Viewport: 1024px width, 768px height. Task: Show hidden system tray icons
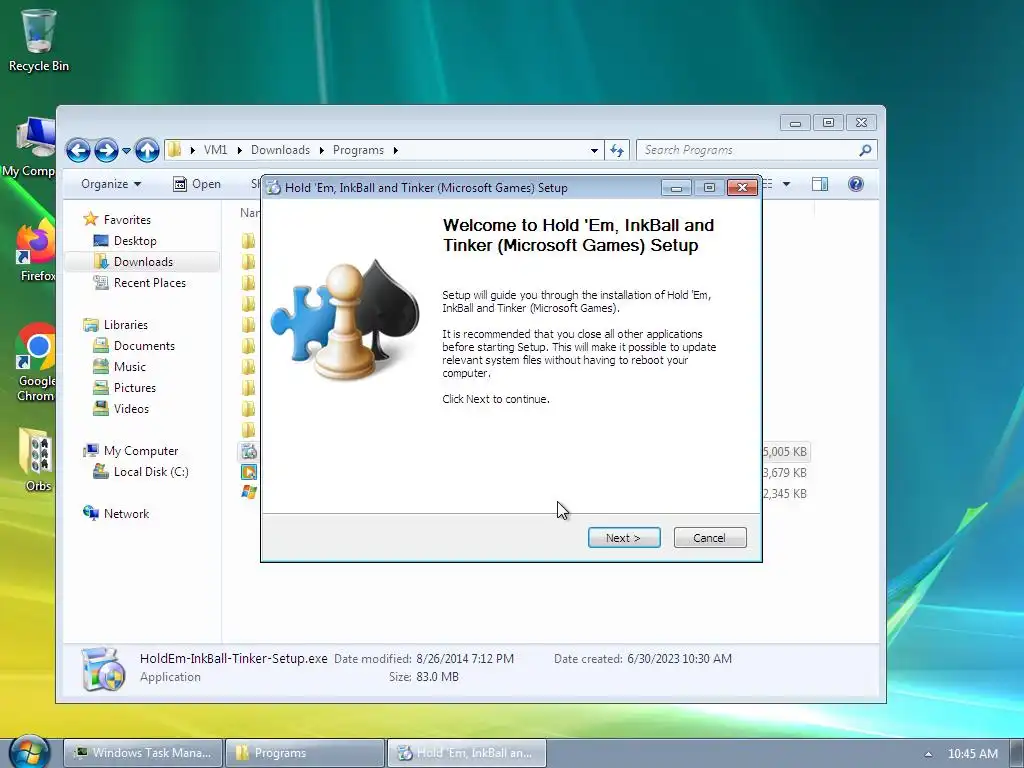pyautogui.click(x=928, y=754)
